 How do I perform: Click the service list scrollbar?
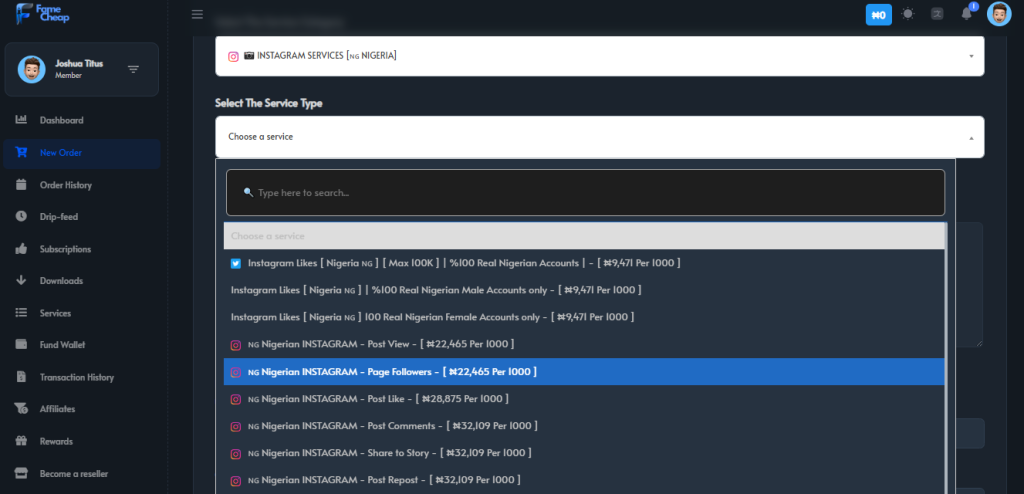click(x=946, y=358)
